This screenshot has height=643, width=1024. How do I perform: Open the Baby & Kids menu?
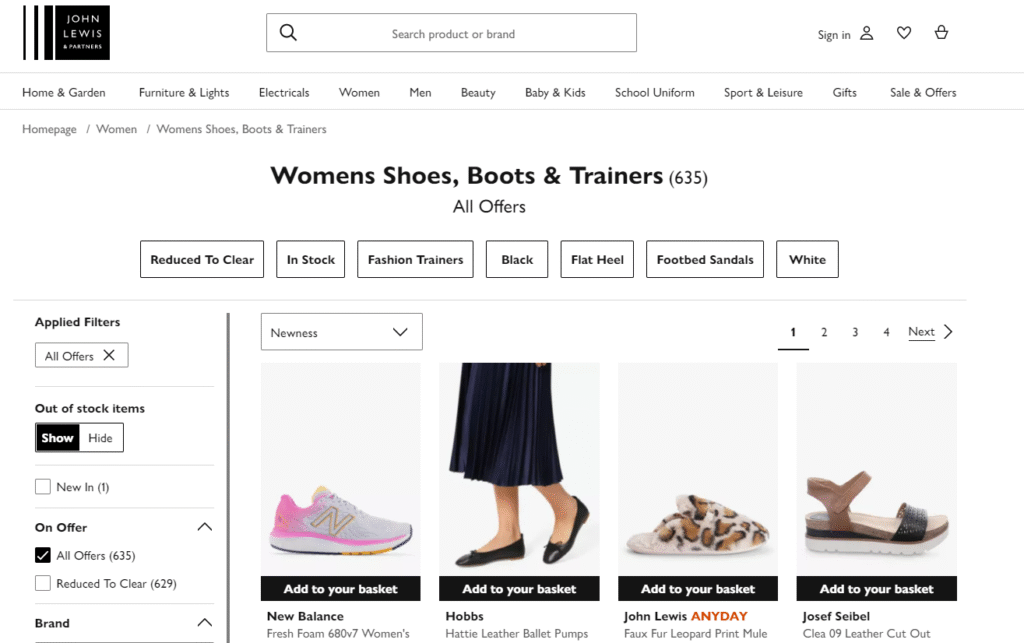(x=555, y=93)
